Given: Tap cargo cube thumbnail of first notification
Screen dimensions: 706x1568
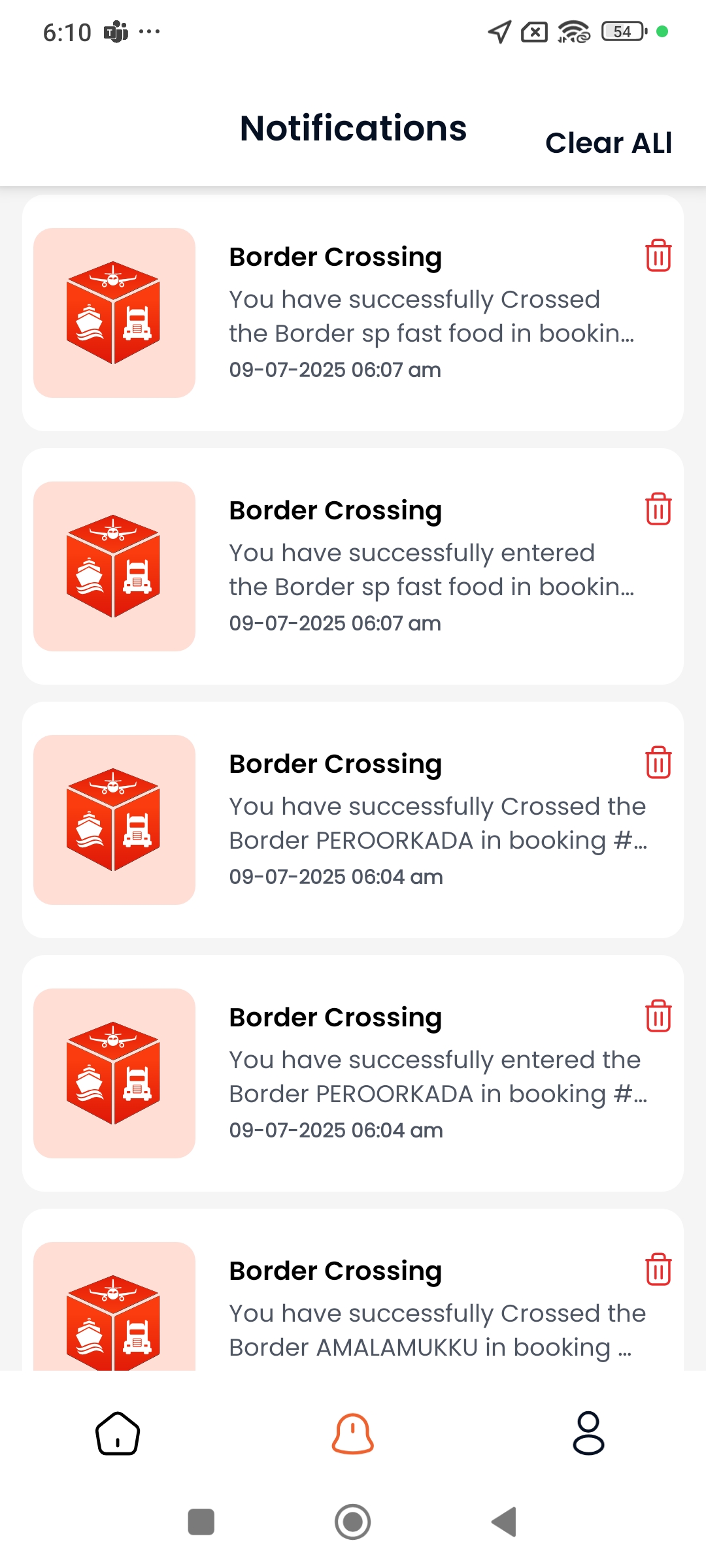Looking at the screenshot, I should (x=114, y=313).
